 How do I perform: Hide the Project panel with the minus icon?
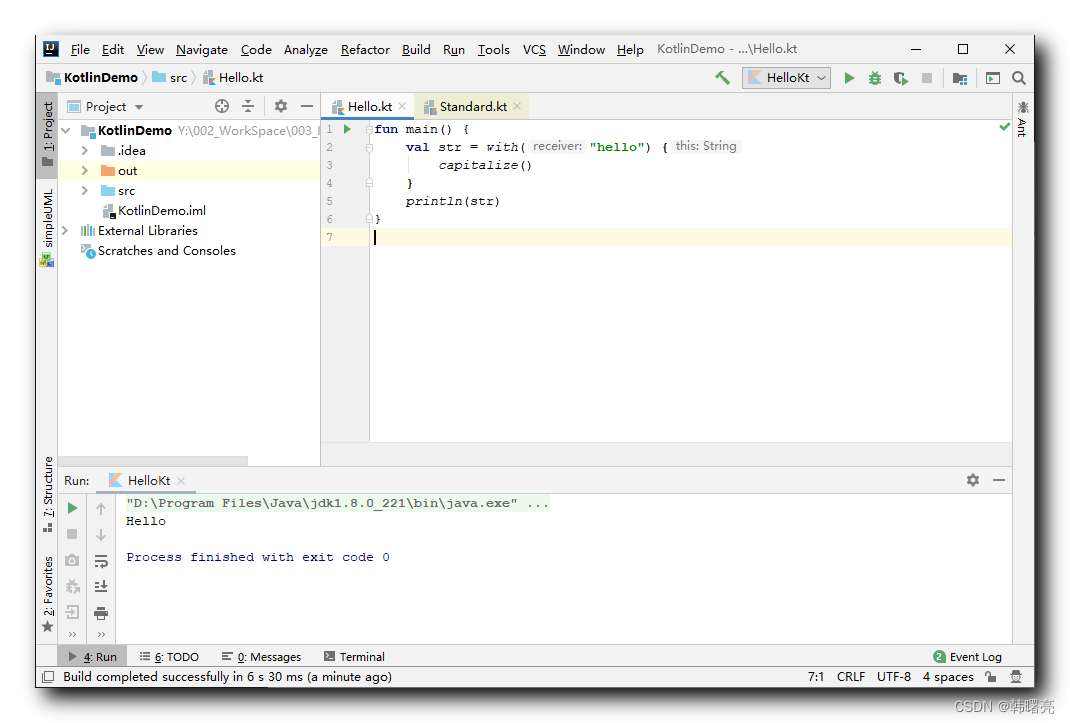pyautogui.click(x=306, y=106)
